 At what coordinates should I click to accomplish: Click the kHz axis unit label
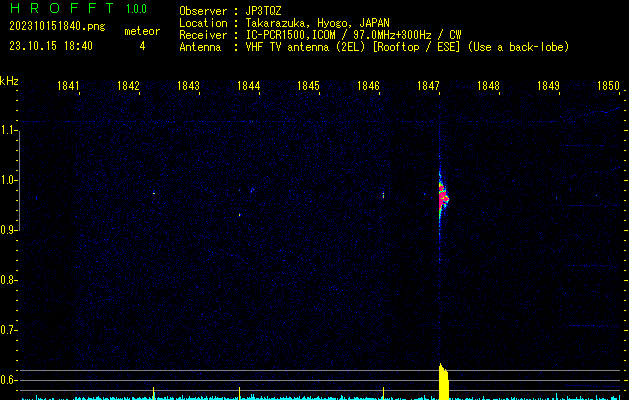point(9,81)
